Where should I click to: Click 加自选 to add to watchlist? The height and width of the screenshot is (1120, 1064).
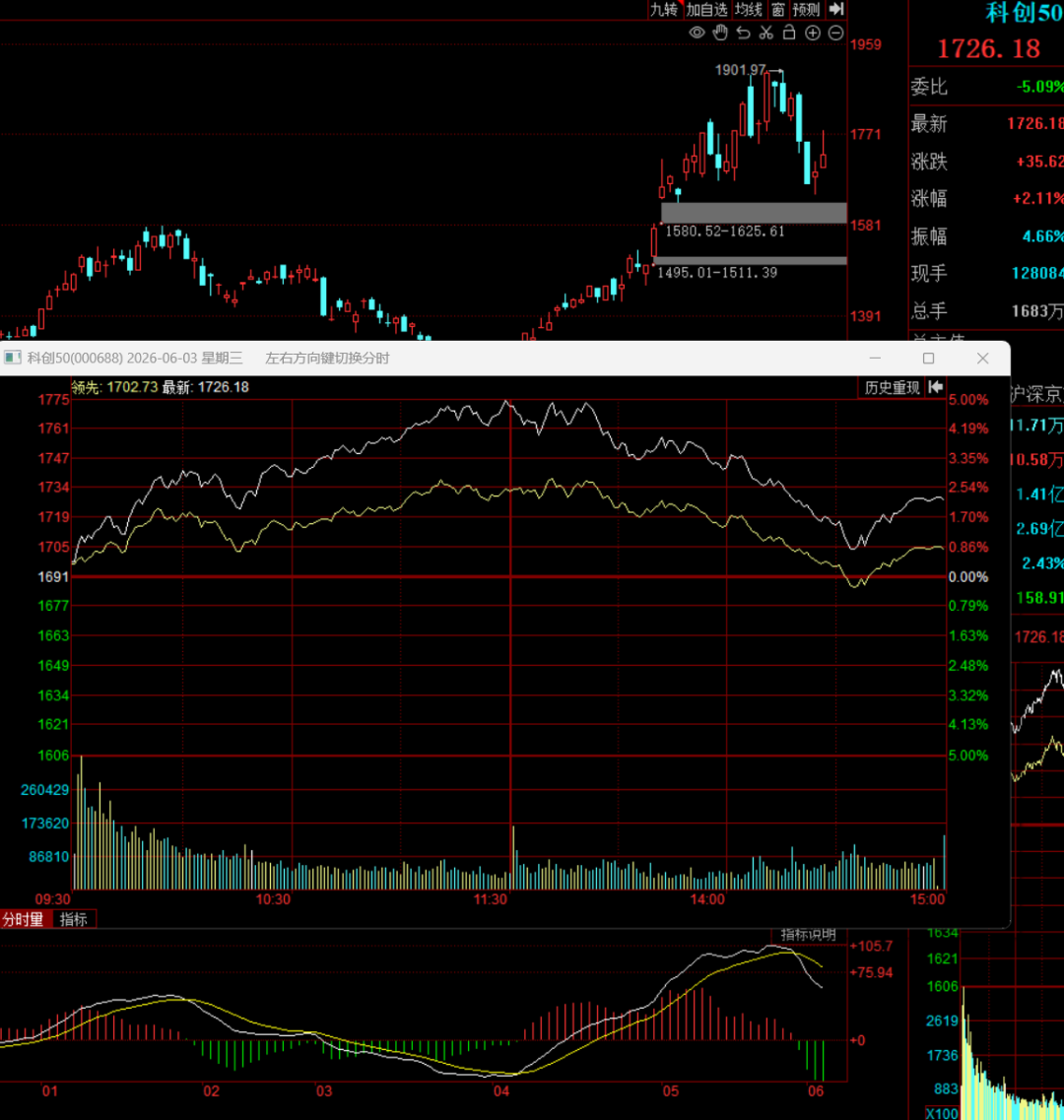(x=706, y=9)
